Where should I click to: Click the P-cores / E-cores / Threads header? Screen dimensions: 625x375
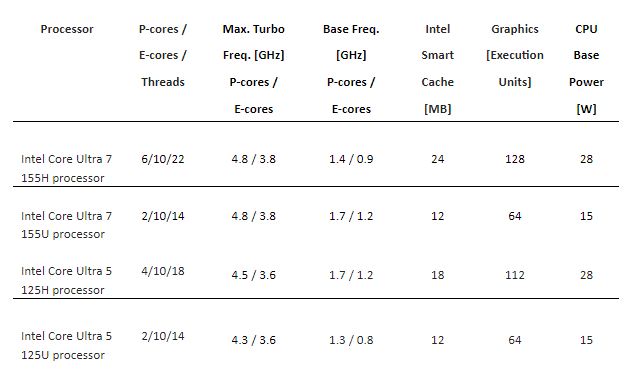click(x=163, y=55)
